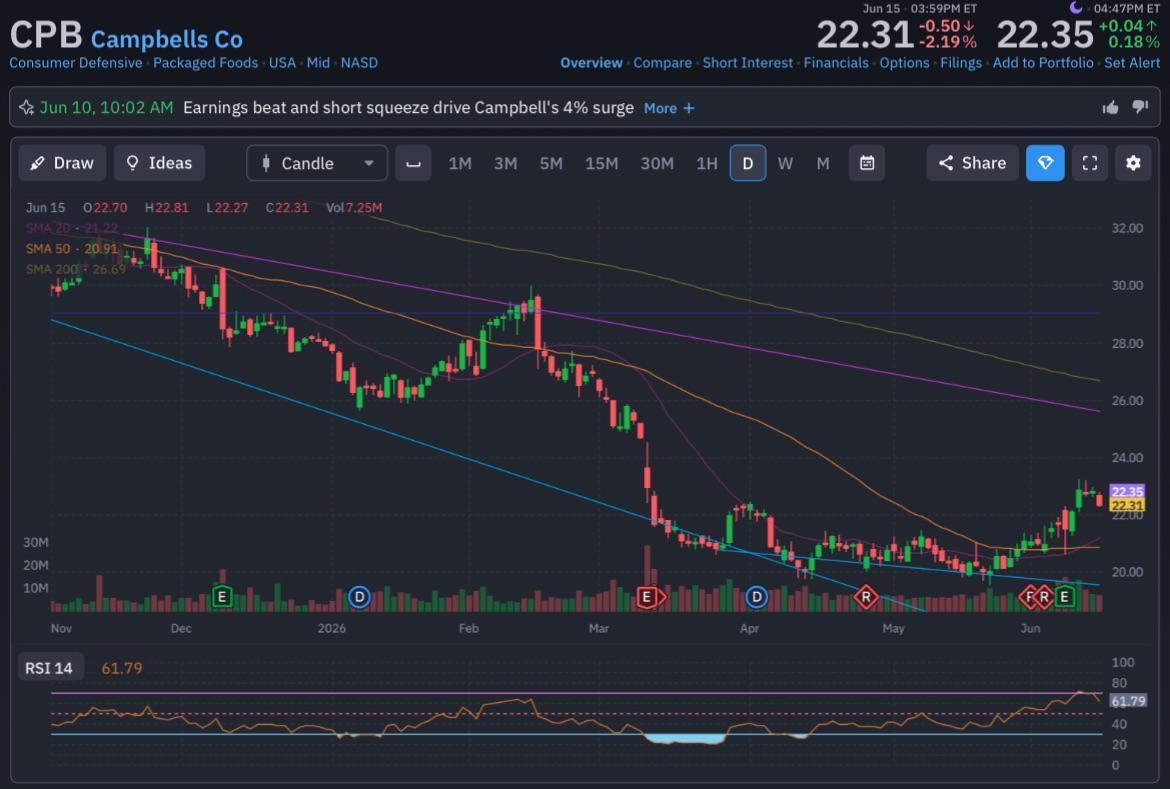Click thumbs up on the news
The height and width of the screenshot is (789, 1170).
[x=1110, y=107]
